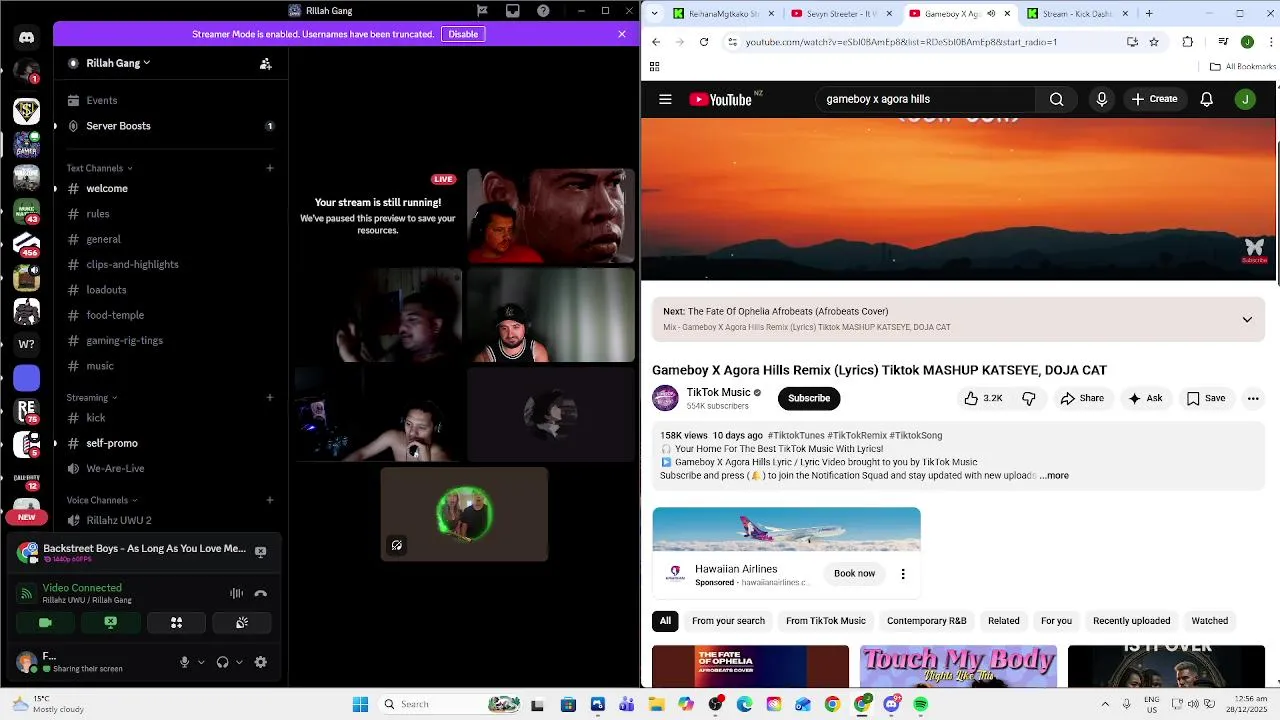Open Discord user settings gear
This screenshot has height=720, width=1280.
[x=261, y=662]
